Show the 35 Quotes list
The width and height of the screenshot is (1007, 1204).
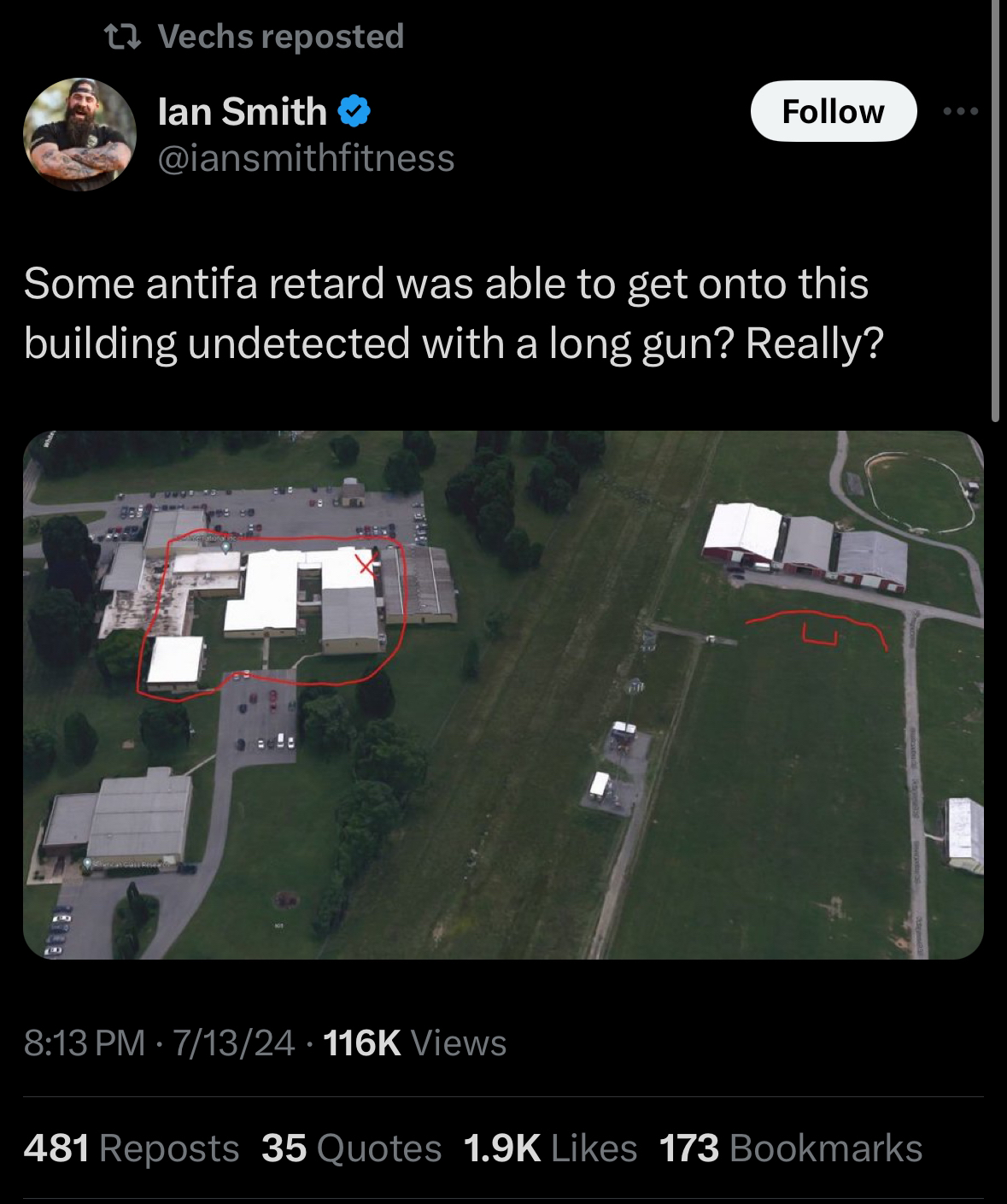tap(352, 1148)
